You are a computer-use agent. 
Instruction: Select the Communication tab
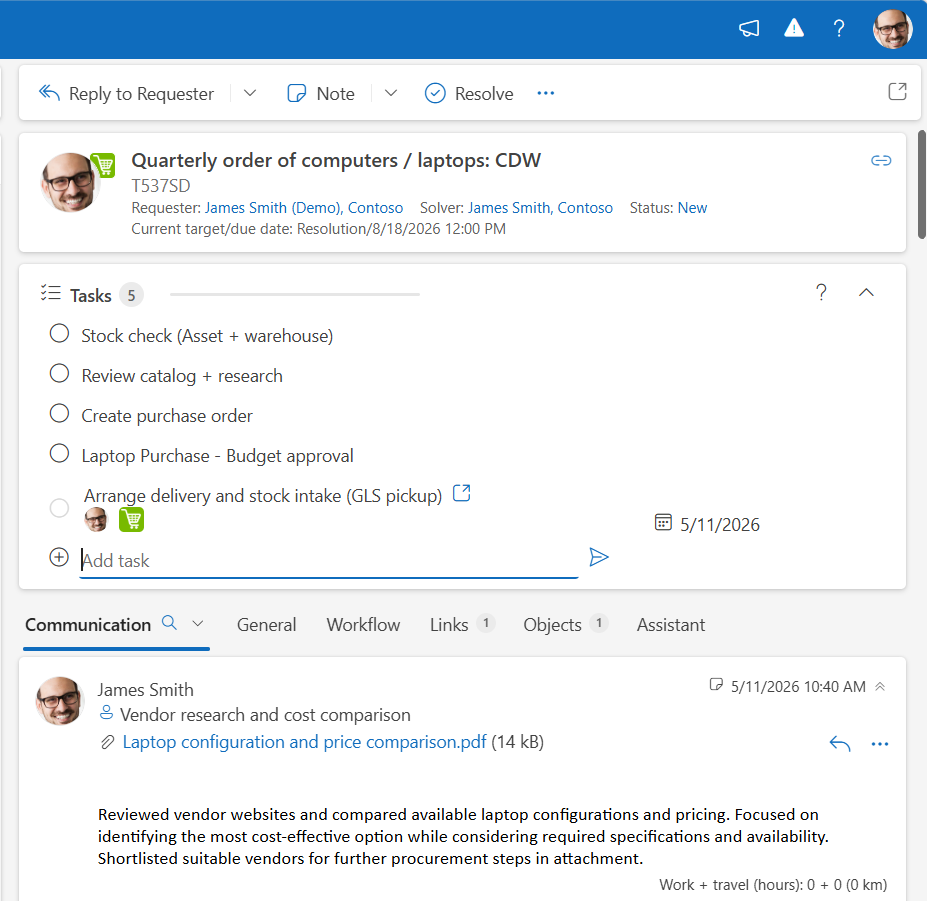(88, 625)
